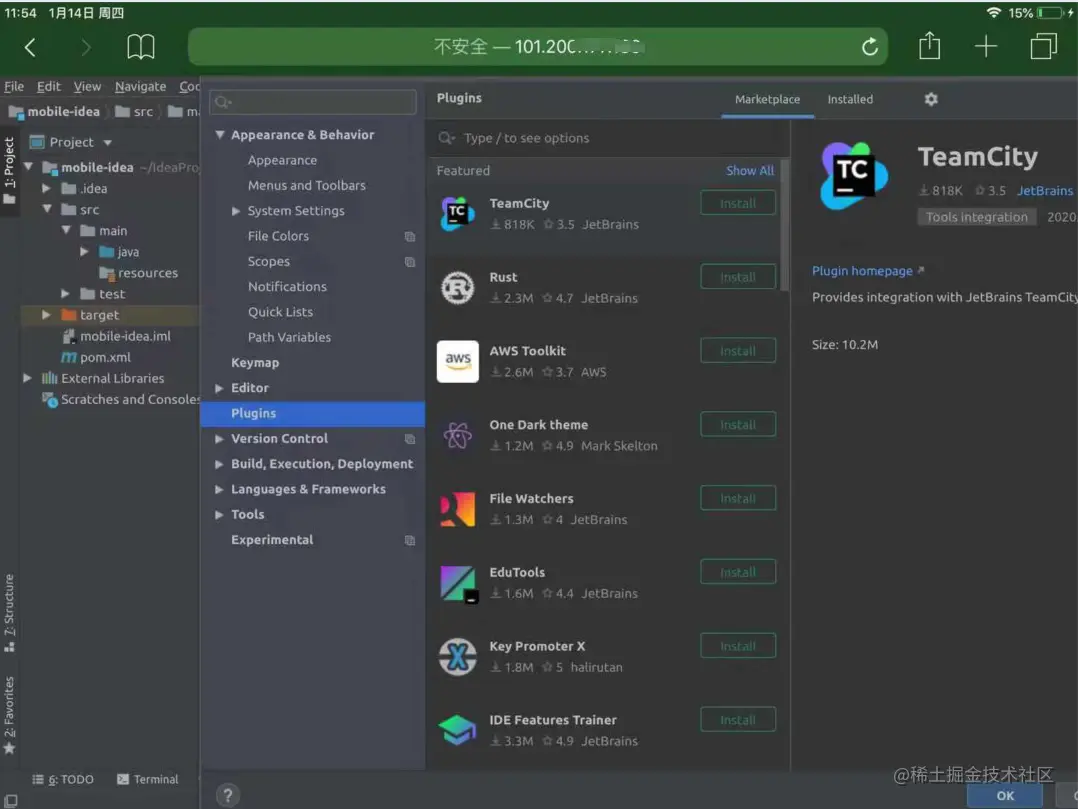Click the plugins list vertical scrollbar
Image resolution: width=1078 pixels, height=809 pixels.
tap(784, 223)
